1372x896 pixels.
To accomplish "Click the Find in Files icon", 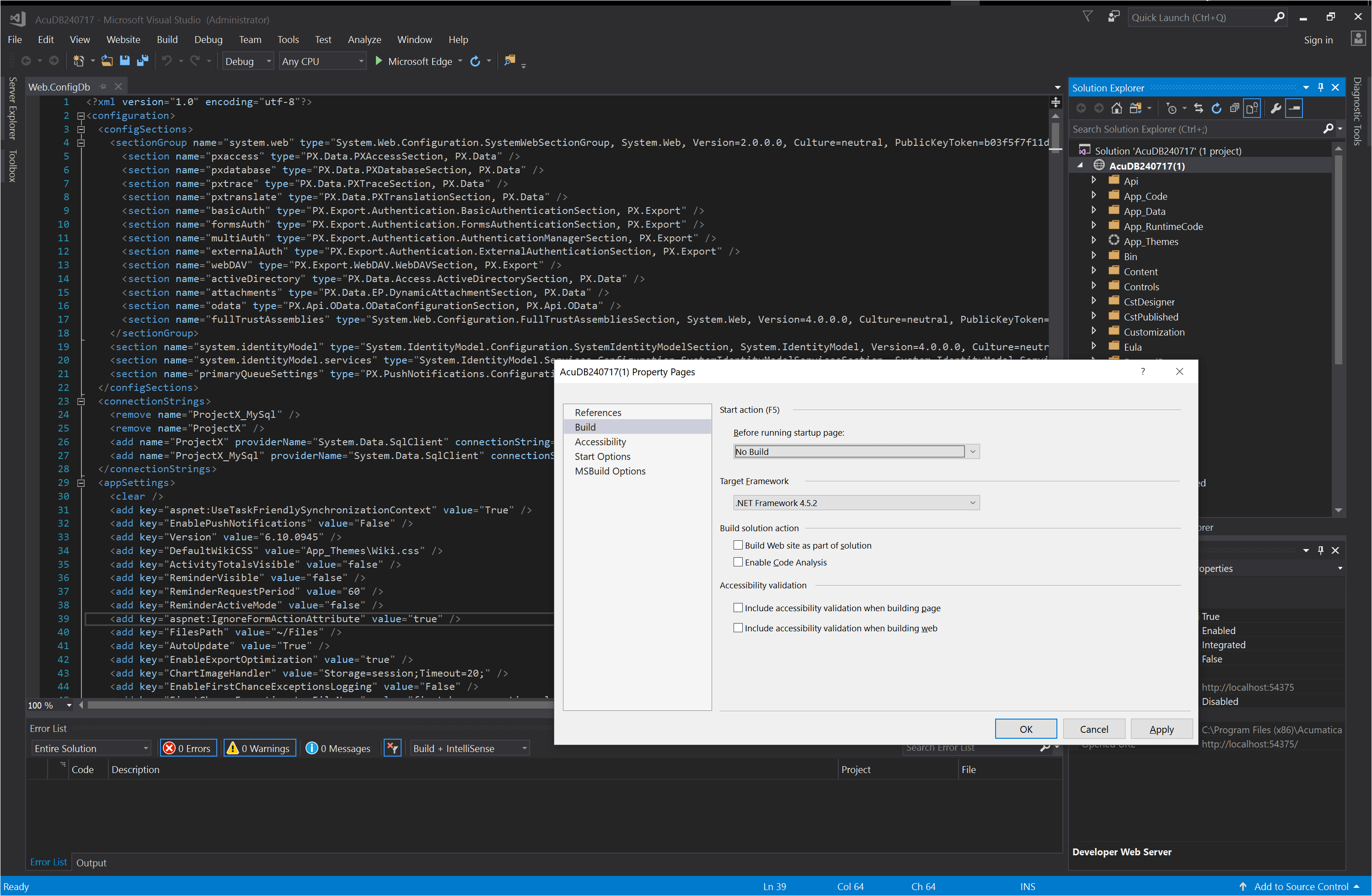I will (509, 61).
